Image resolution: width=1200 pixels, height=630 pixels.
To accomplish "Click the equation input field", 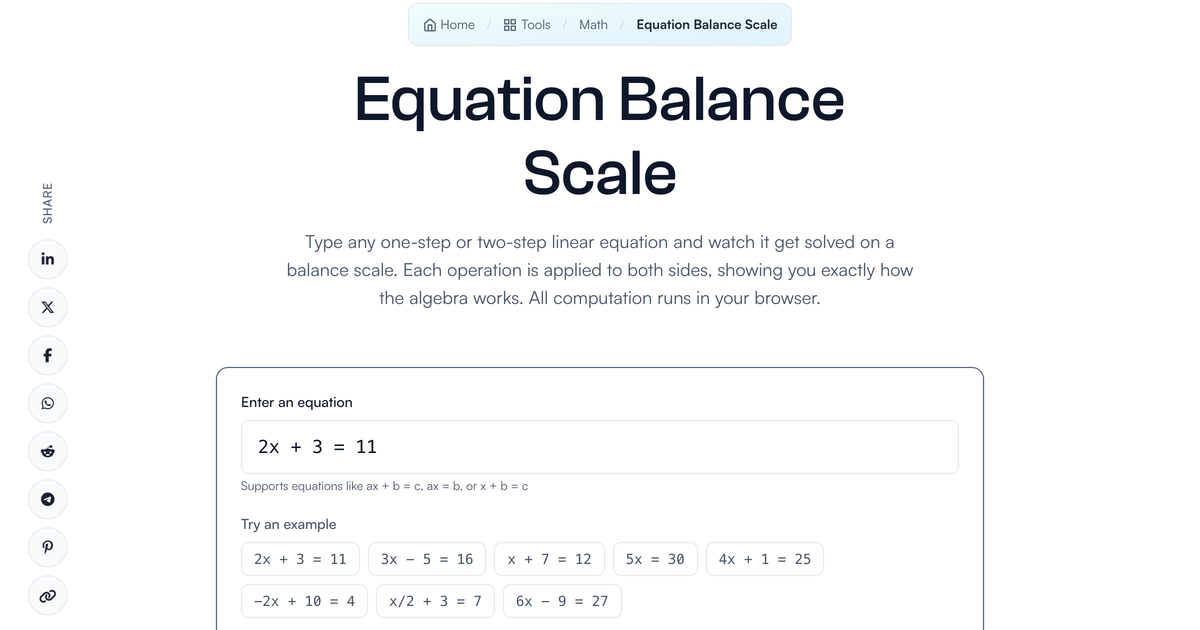I will coord(600,447).
